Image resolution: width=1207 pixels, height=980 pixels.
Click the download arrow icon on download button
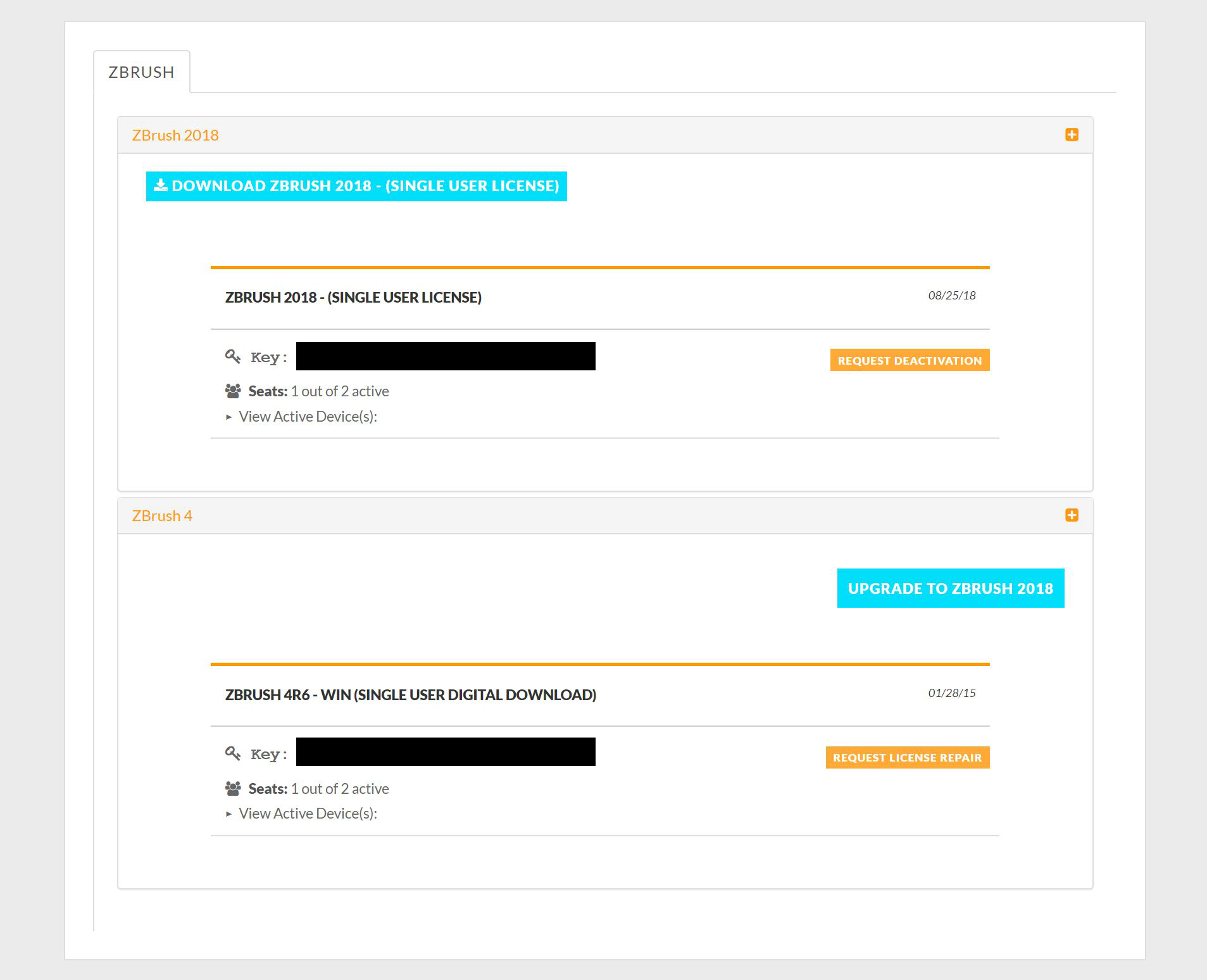coord(161,185)
